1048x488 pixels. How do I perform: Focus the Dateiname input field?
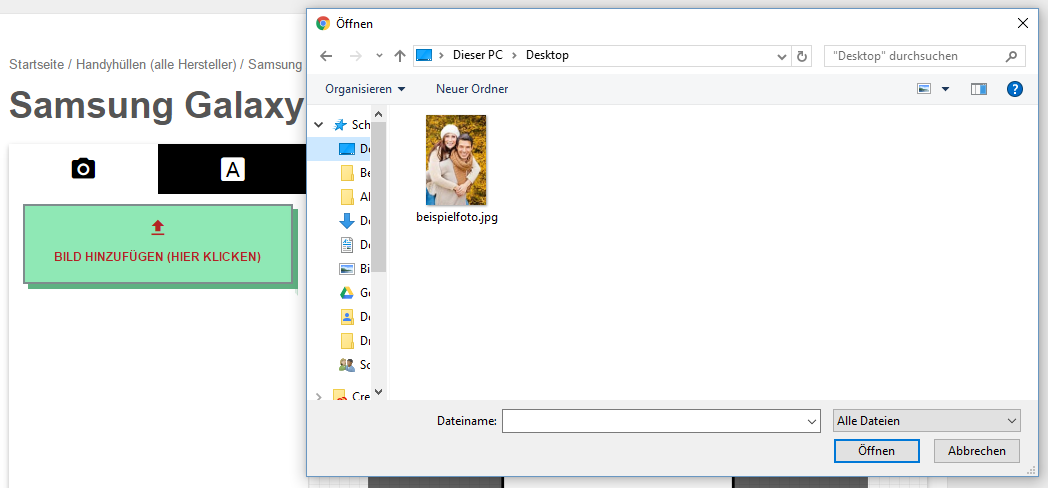[654, 421]
